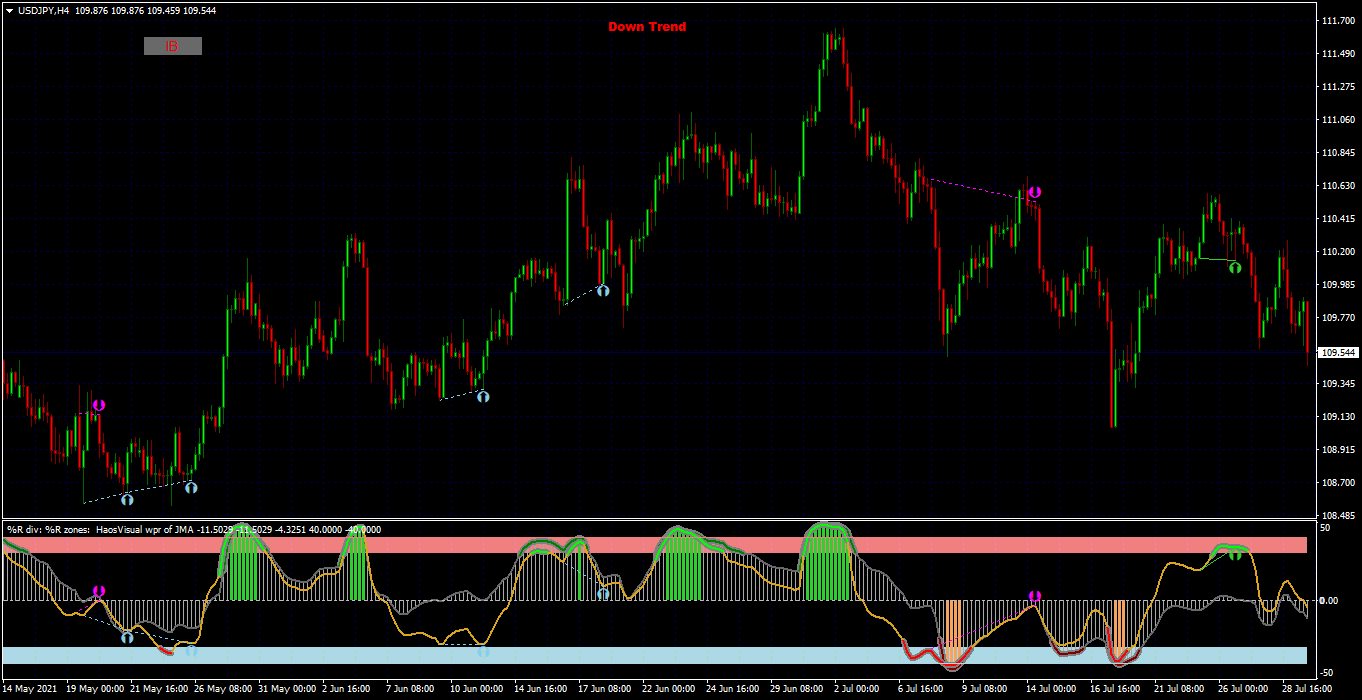This screenshot has height=700, width=1362.
Task: Click price scale value 109.130
Action: (x=1337, y=417)
